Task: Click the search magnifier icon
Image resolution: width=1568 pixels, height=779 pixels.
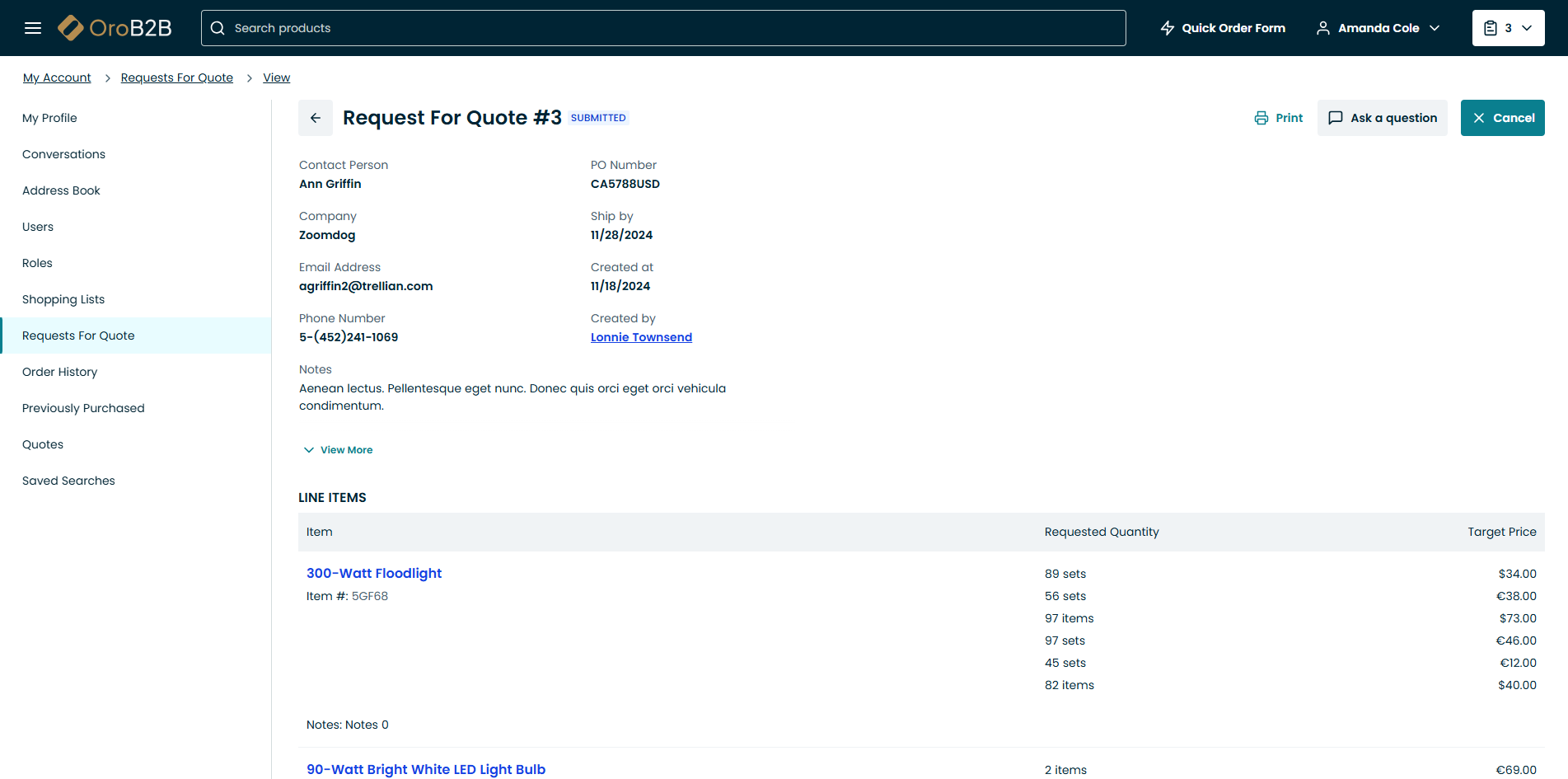Action: click(218, 28)
